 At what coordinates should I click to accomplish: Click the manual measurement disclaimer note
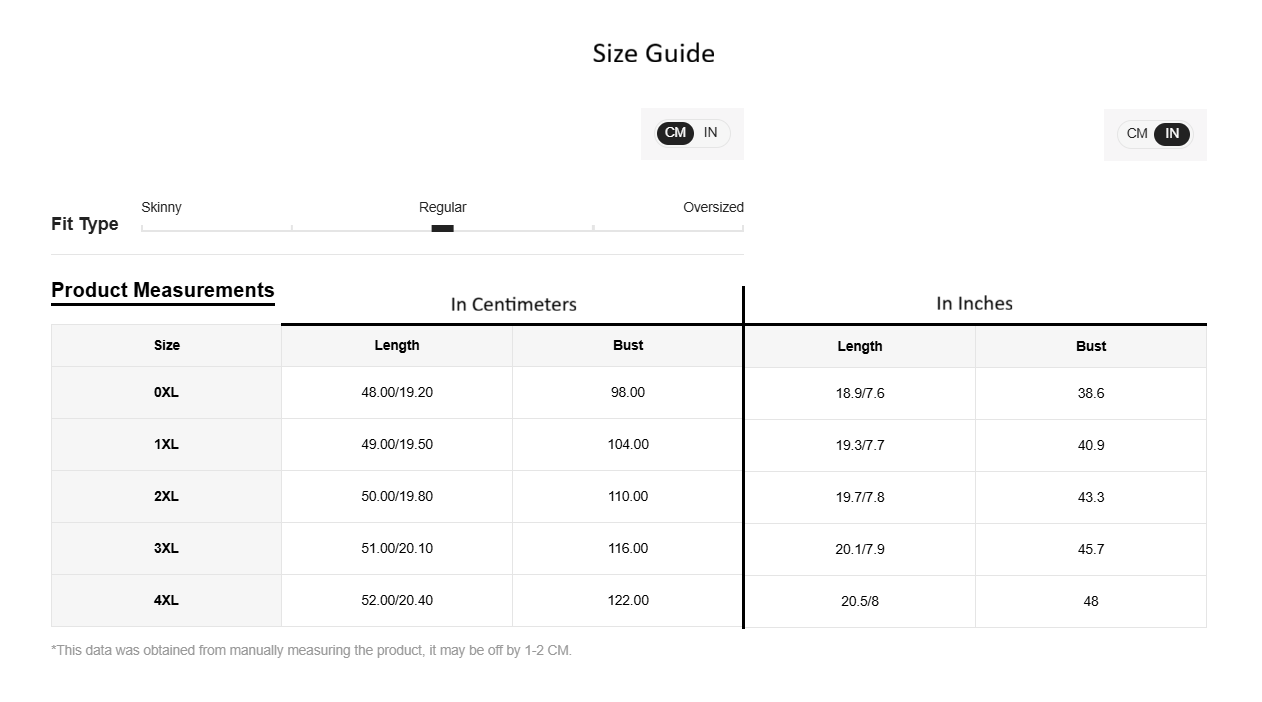(x=311, y=650)
